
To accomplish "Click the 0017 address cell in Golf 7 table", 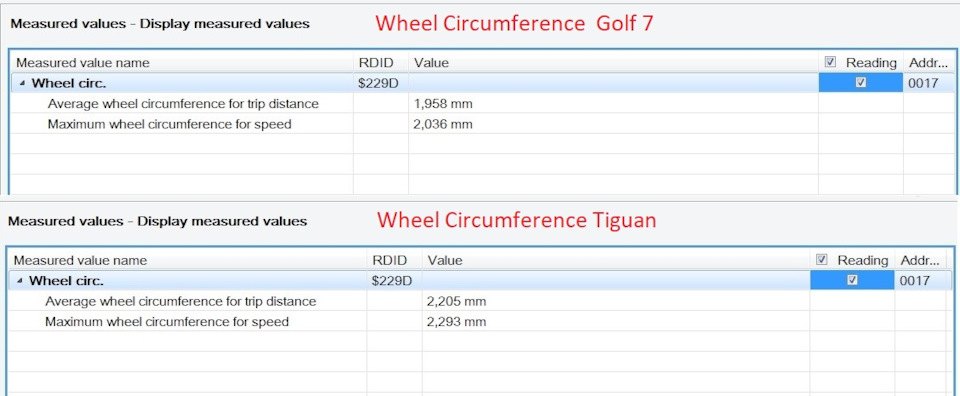I will (928, 83).
